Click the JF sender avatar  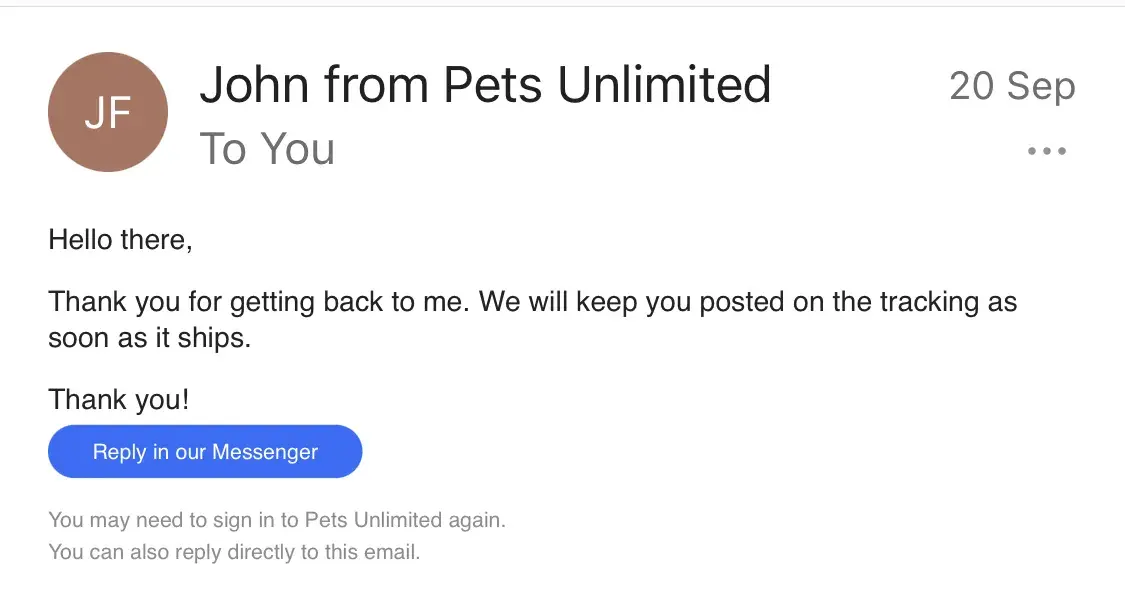[x=108, y=112]
